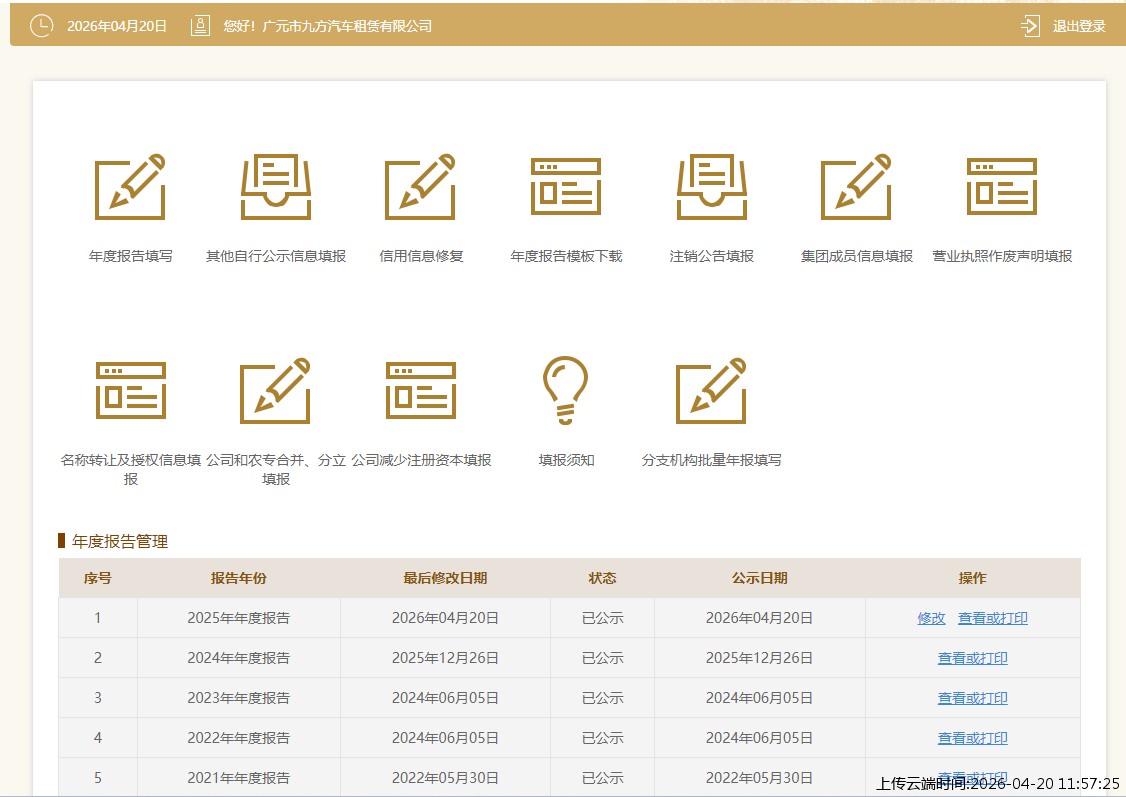Image resolution: width=1126 pixels, height=797 pixels.
Task: Open the 信用信息修复 icon
Action: [421, 187]
